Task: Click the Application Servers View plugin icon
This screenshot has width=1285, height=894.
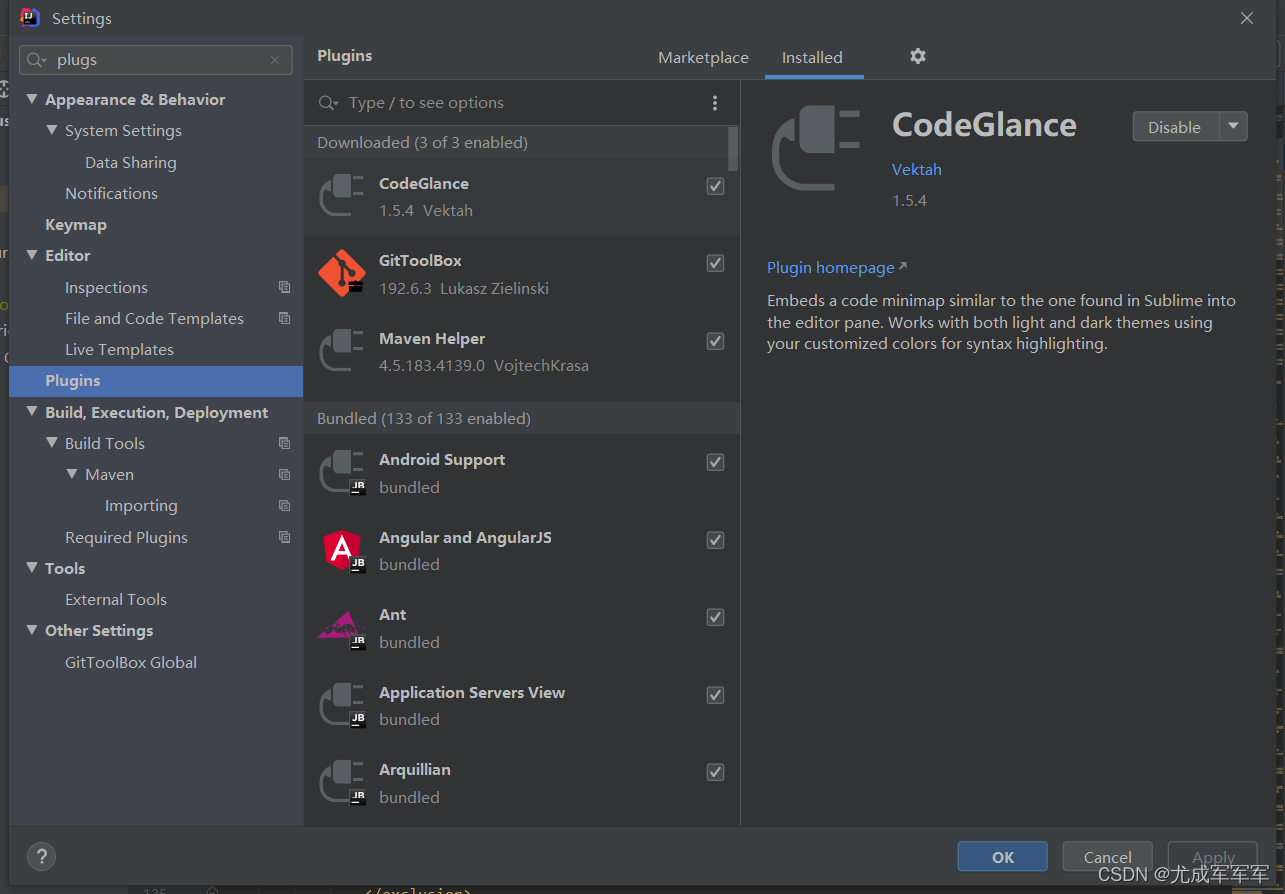Action: [x=342, y=705]
